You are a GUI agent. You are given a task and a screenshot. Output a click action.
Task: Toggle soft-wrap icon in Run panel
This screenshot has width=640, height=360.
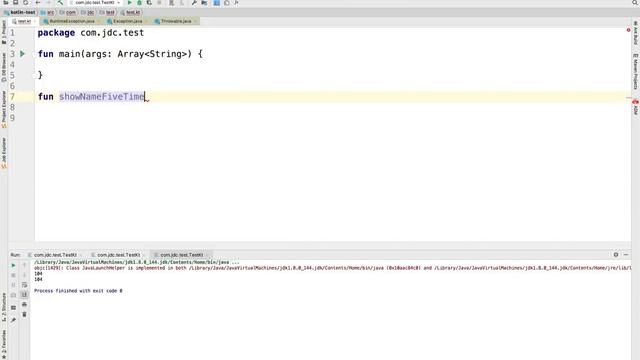click(24, 285)
